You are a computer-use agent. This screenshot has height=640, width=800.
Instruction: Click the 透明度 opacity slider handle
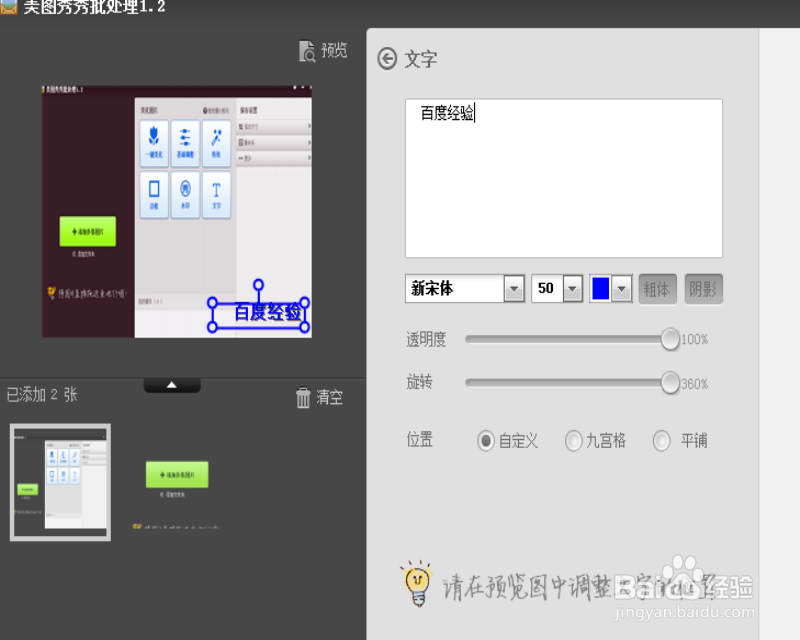tap(670, 339)
